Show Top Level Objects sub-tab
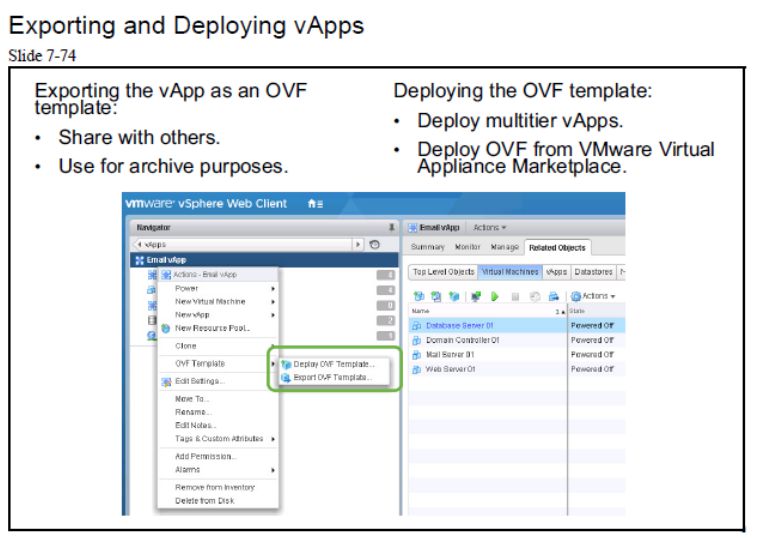 tap(443, 272)
